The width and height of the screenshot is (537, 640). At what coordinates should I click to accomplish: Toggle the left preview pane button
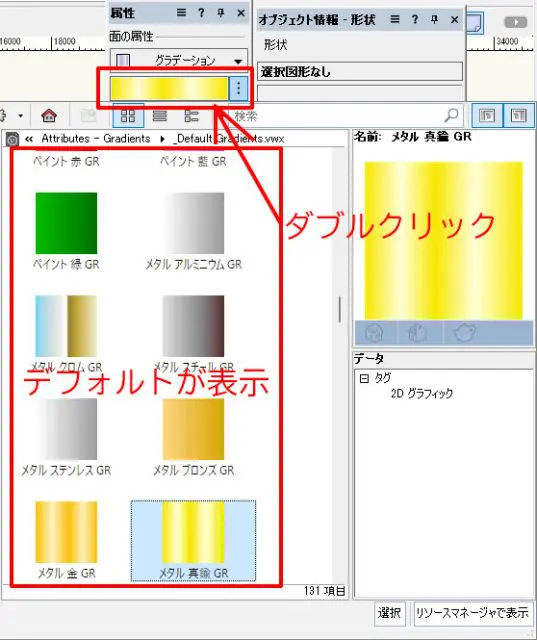487,116
